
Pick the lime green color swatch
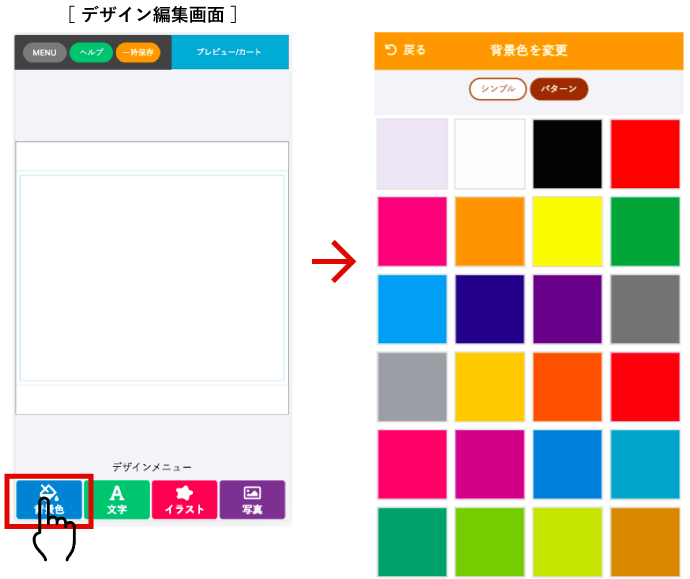tap(490, 542)
